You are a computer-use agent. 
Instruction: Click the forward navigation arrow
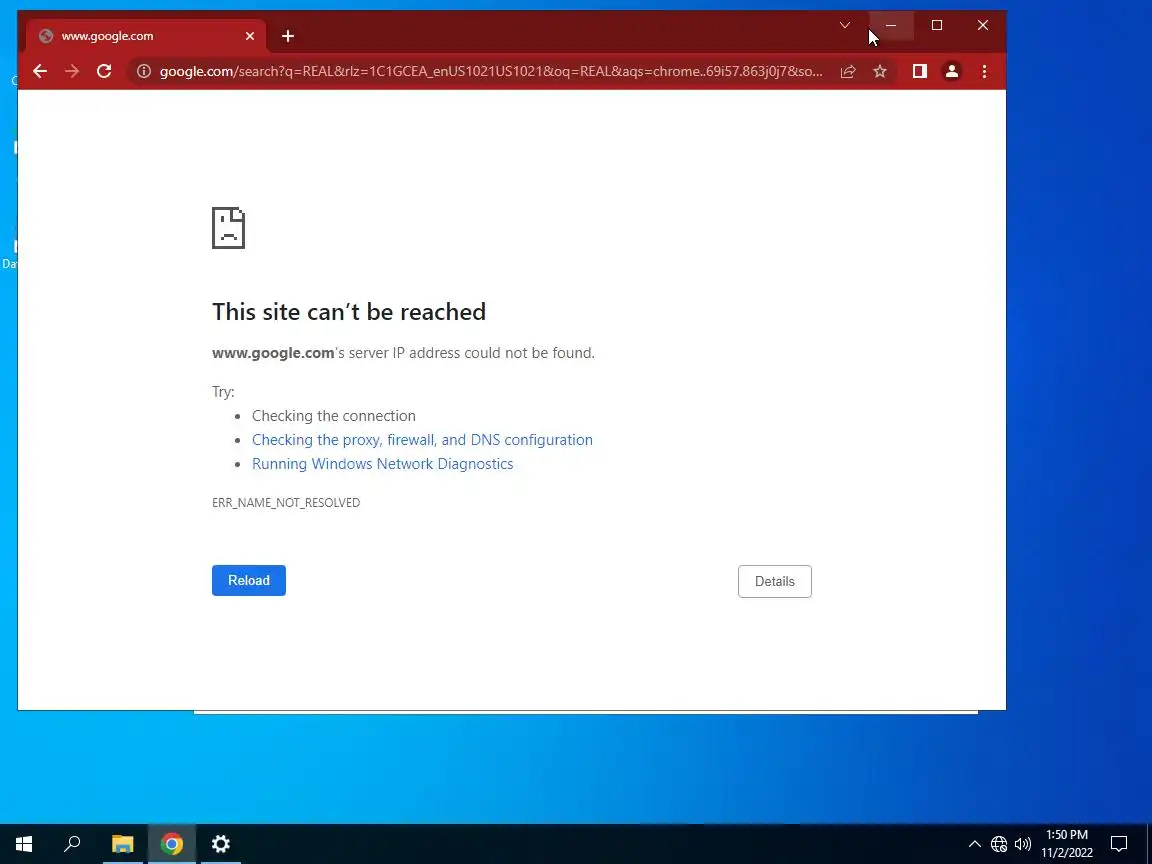point(72,71)
